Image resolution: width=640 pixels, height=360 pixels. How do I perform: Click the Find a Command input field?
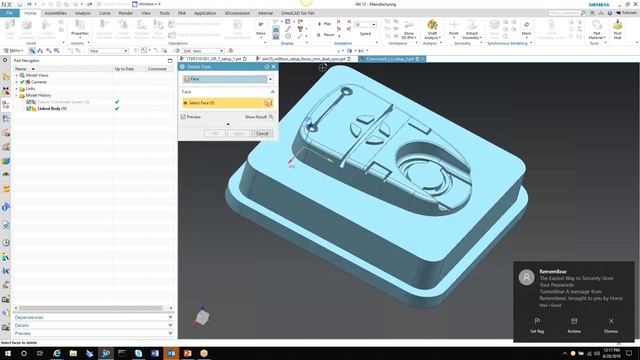(564, 13)
